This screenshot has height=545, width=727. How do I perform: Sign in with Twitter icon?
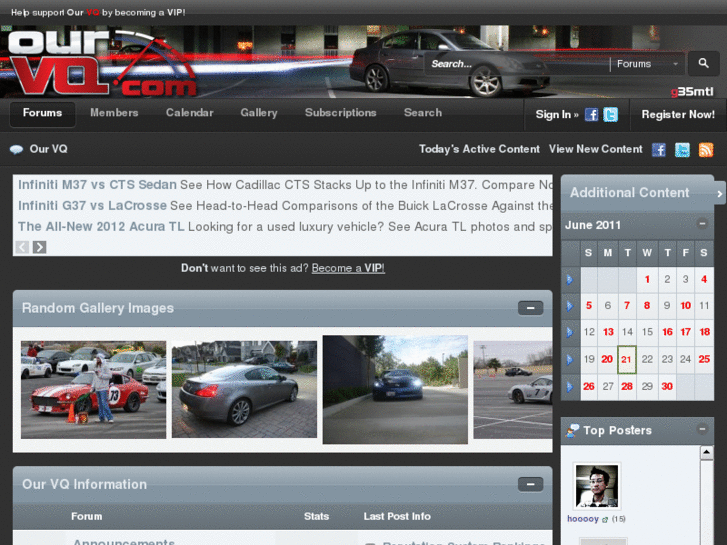(610, 115)
